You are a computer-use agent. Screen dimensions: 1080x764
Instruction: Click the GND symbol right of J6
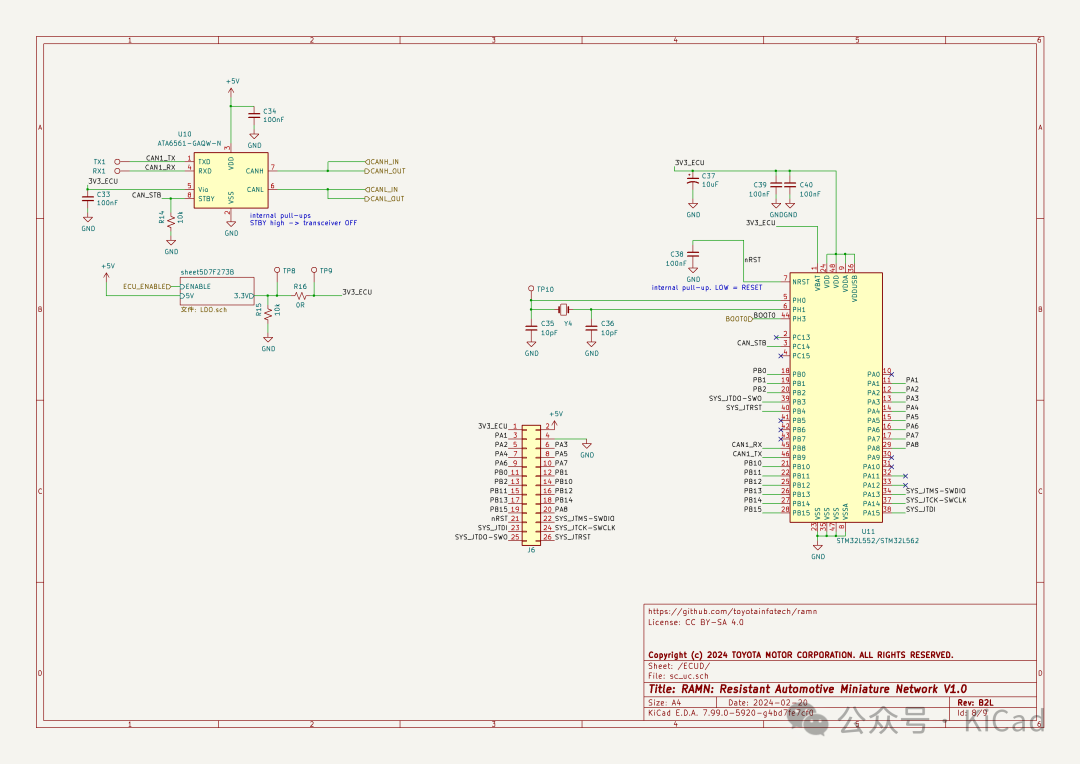tap(587, 450)
